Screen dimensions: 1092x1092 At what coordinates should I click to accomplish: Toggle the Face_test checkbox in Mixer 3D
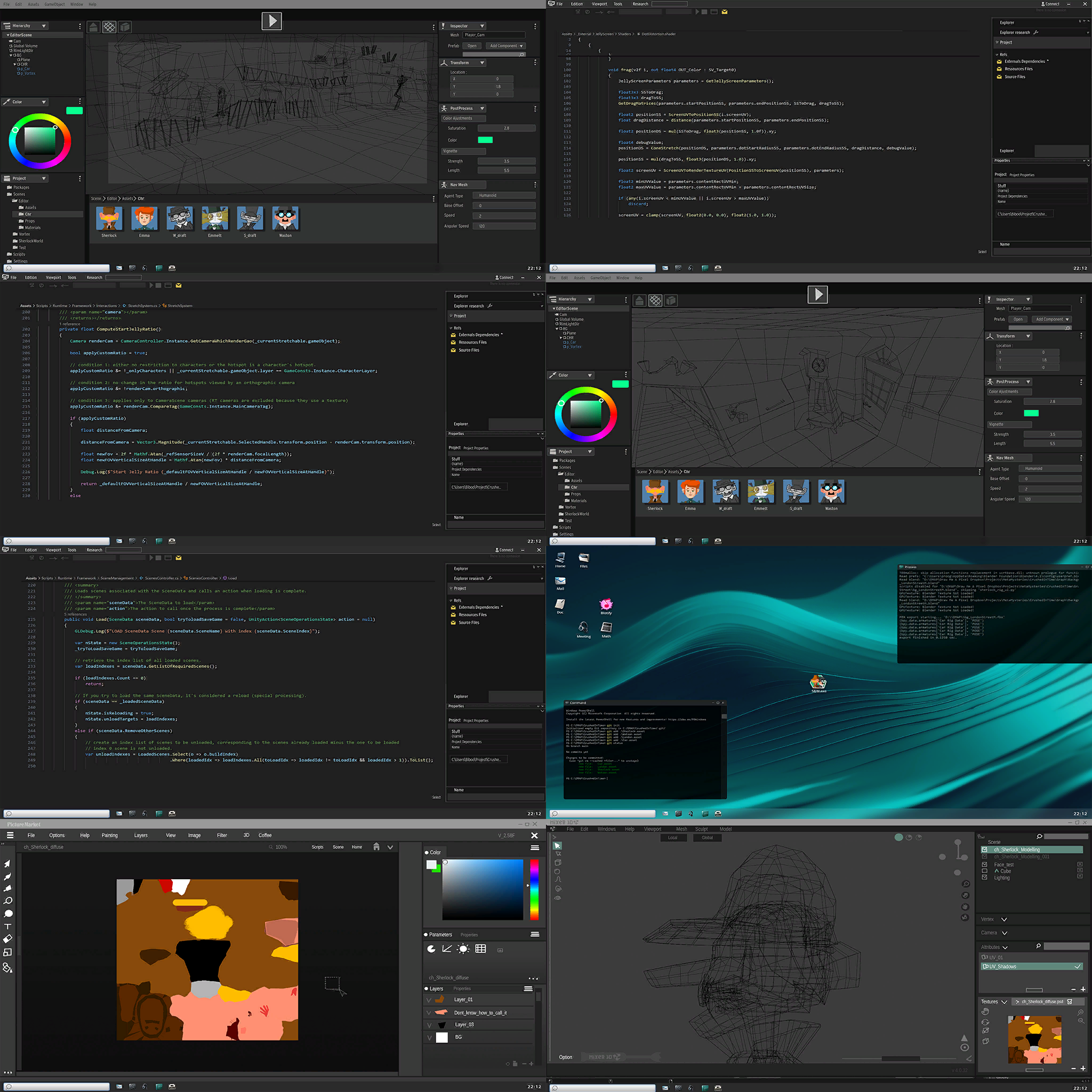(985, 864)
